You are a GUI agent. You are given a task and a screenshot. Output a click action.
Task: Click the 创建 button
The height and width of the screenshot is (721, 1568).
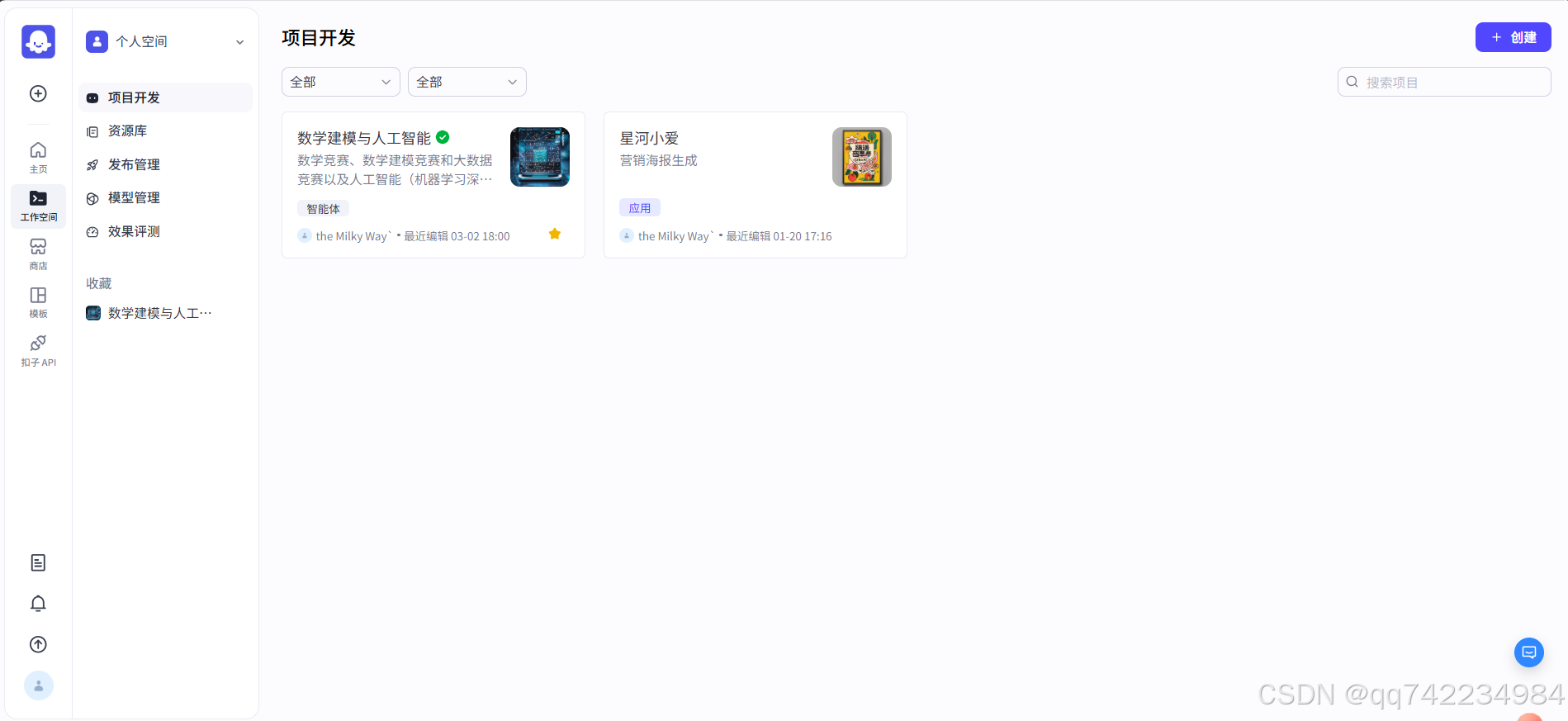pos(1513,37)
